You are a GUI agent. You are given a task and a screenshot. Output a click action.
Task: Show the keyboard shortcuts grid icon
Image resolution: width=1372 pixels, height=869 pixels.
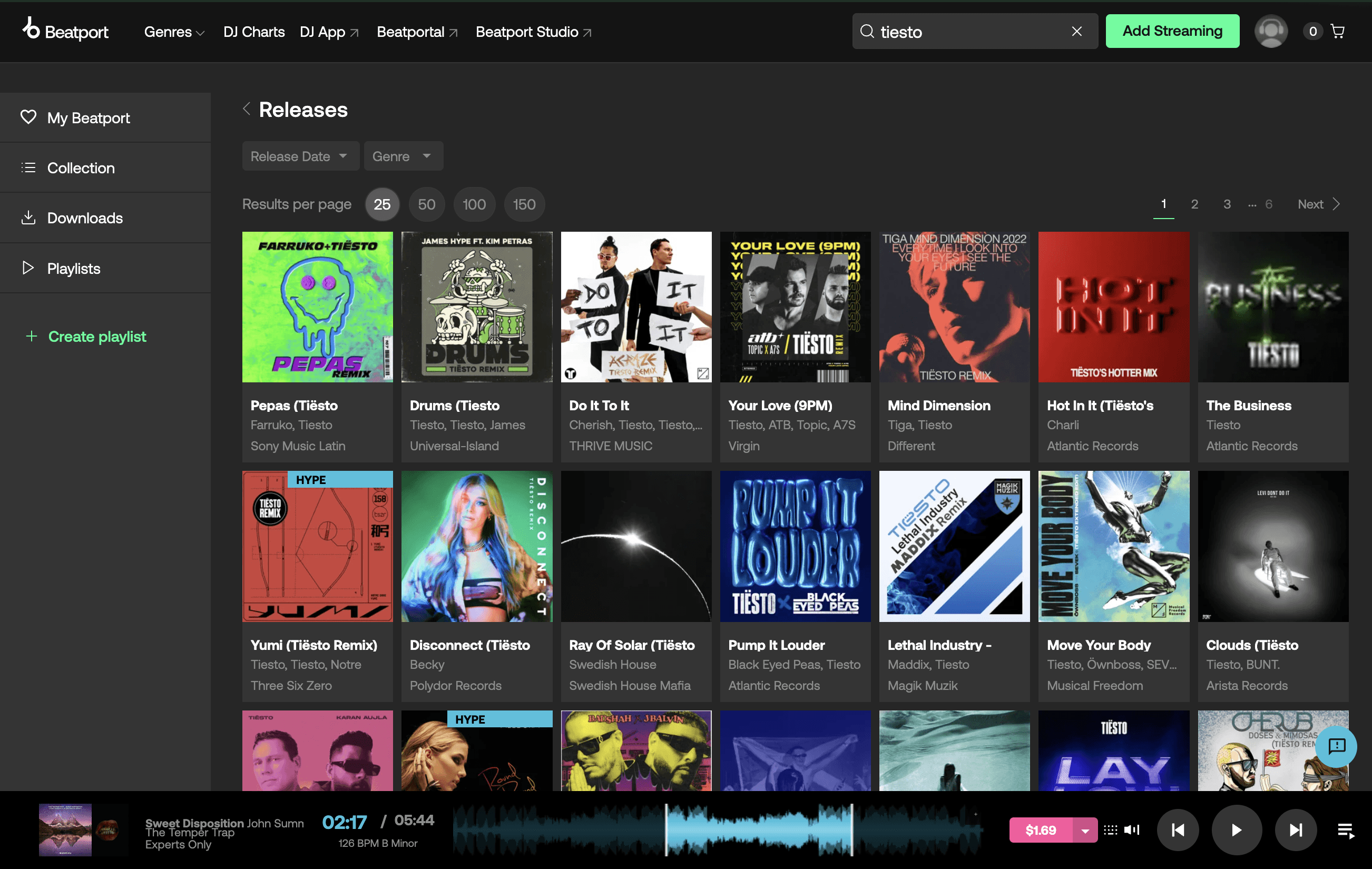tap(1110, 830)
